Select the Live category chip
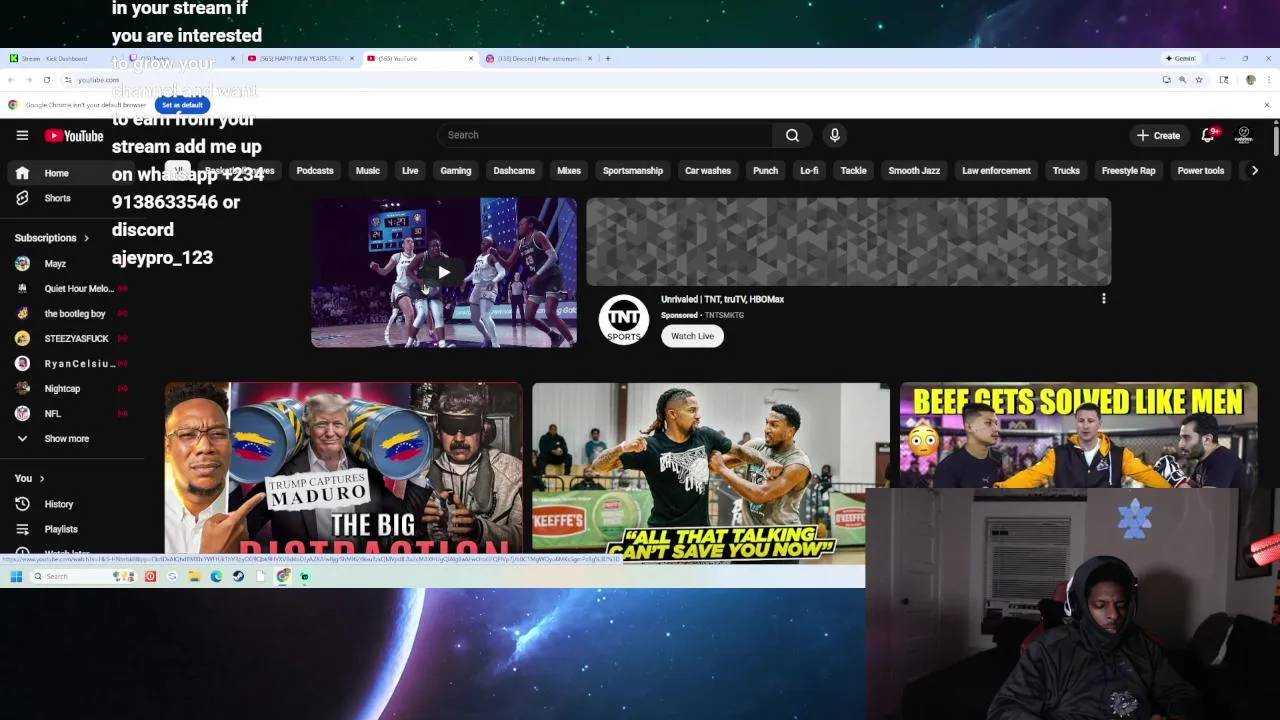The width and height of the screenshot is (1280, 720). [410, 171]
